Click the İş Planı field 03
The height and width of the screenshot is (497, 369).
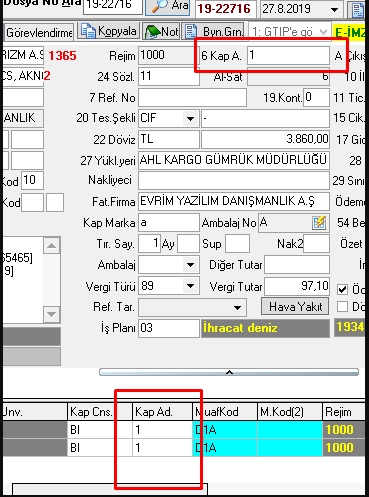click(x=169, y=328)
